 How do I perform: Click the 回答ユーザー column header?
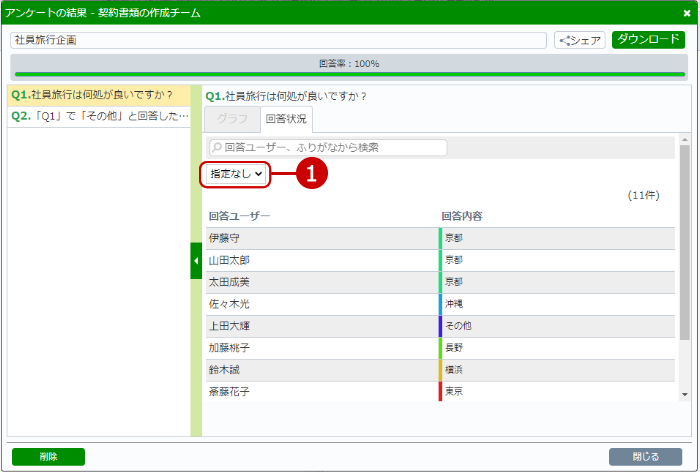click(x=239, y=216)
